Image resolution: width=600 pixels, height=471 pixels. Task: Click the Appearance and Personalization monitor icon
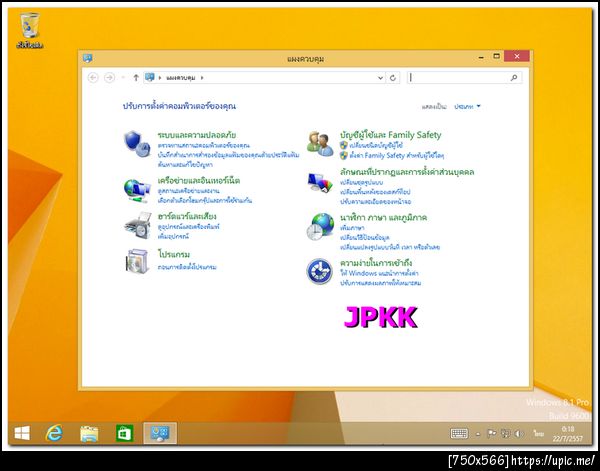coord(320,183)
